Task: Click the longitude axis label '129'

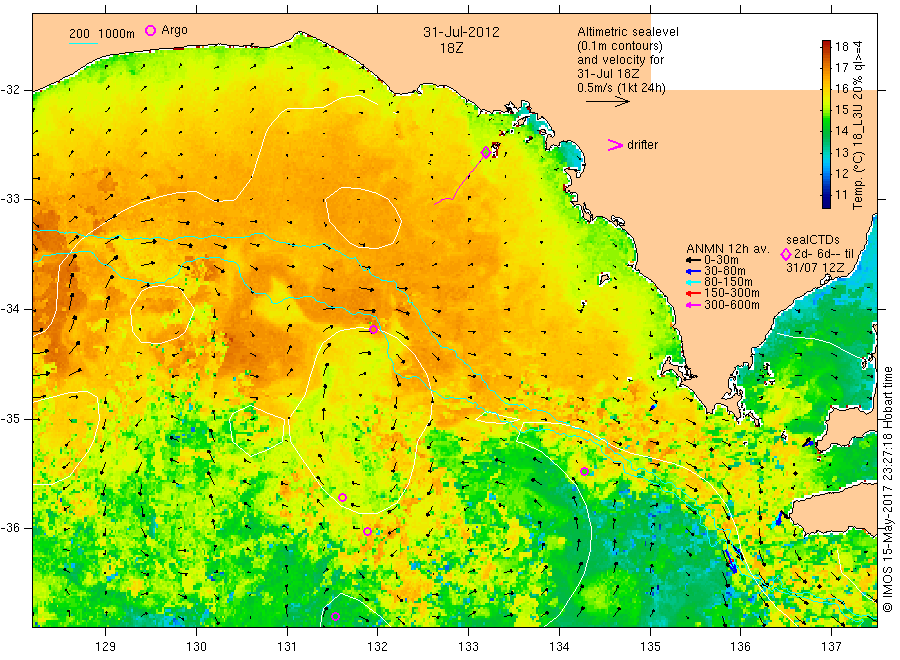Action: click(x=106, y=647)
